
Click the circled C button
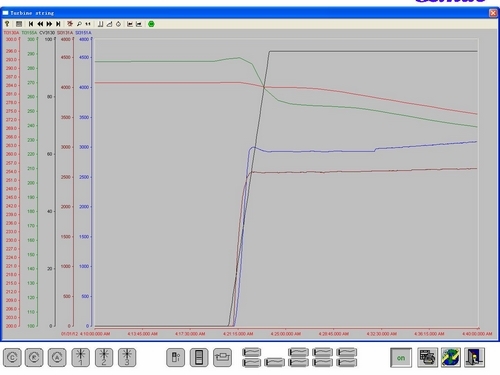(x=12, y=358)
